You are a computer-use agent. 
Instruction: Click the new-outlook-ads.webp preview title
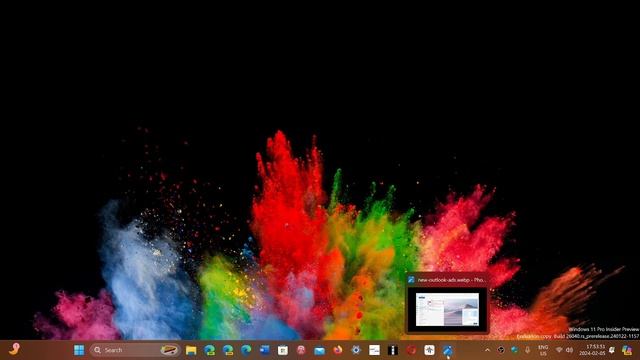[x=451, y=280]
